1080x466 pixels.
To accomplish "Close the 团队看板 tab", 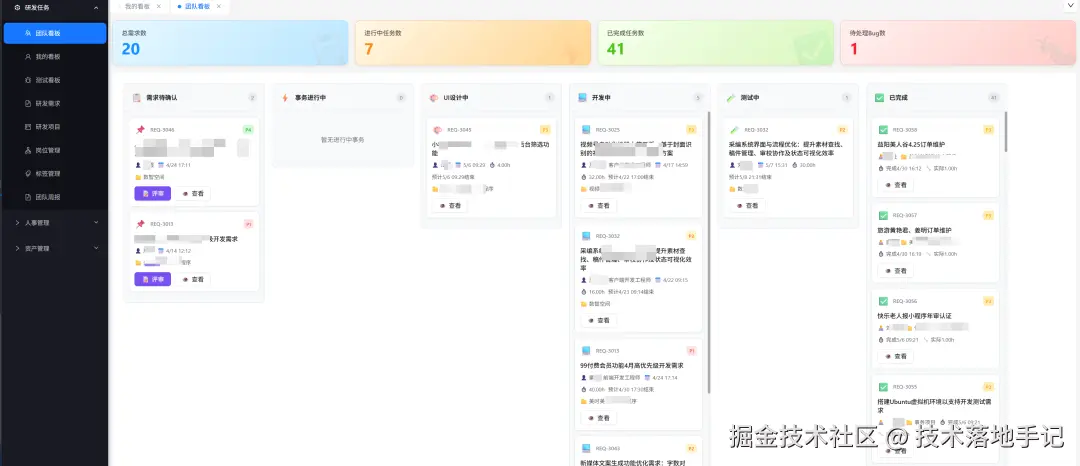I will [218, 6].
